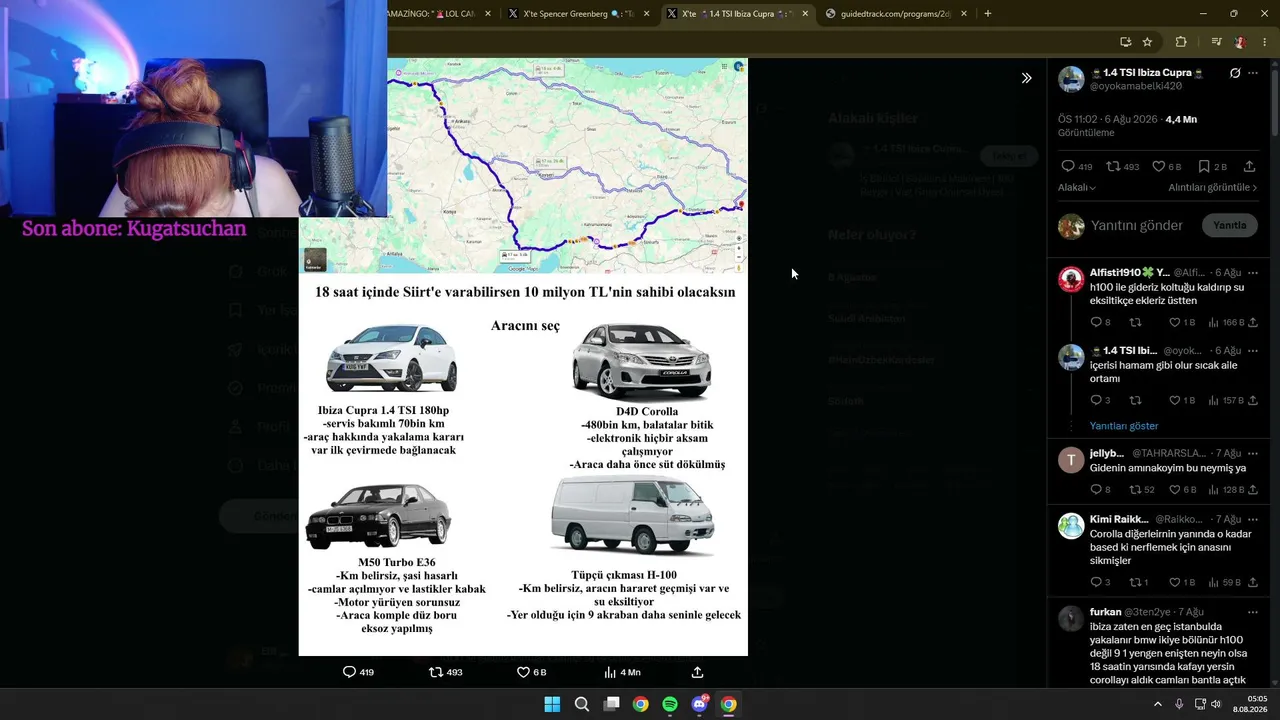1280x720 pixels.
Task: Show hidden system tray icons
Action: pos(1158,704)
